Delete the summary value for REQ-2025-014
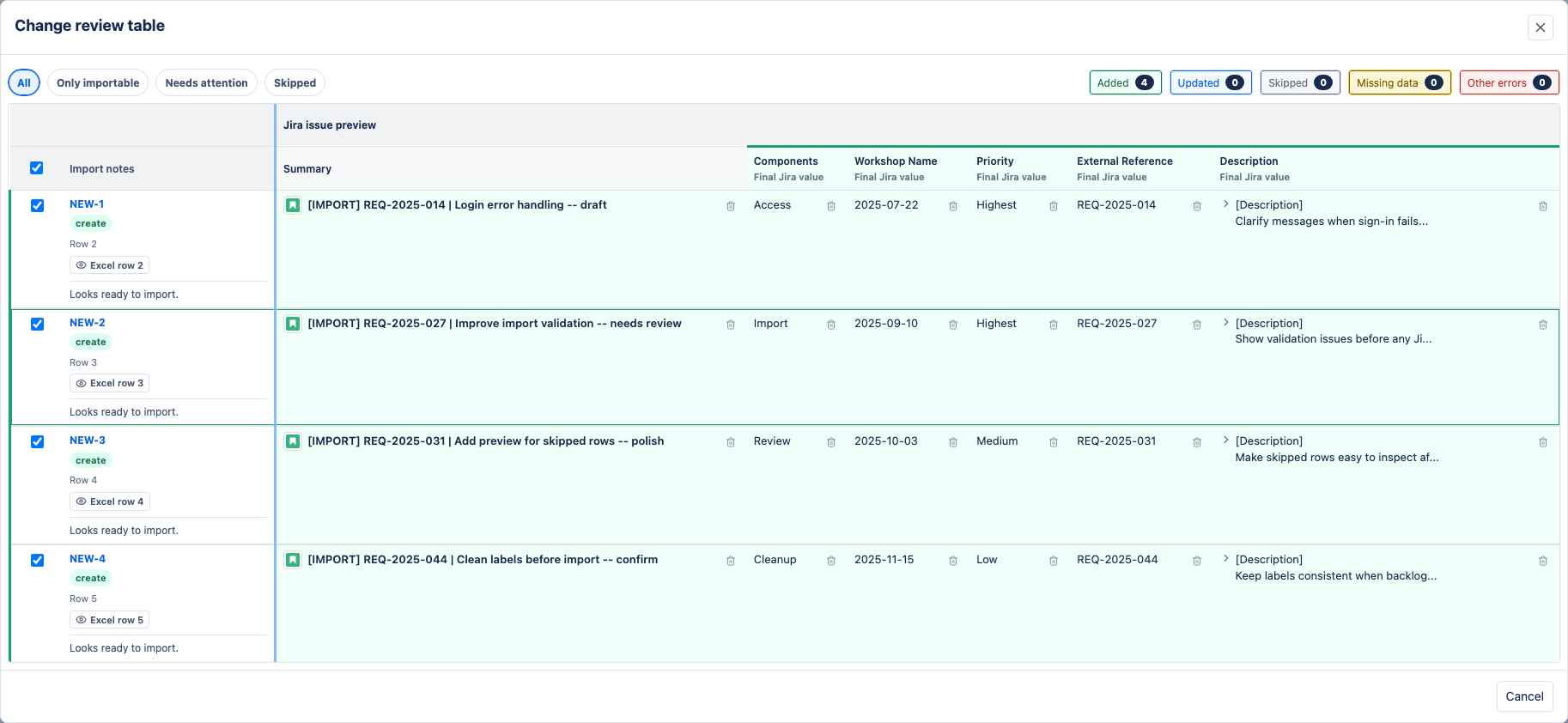The height and width of the screenshot is (723, 1568). click(x=731, y=206)
